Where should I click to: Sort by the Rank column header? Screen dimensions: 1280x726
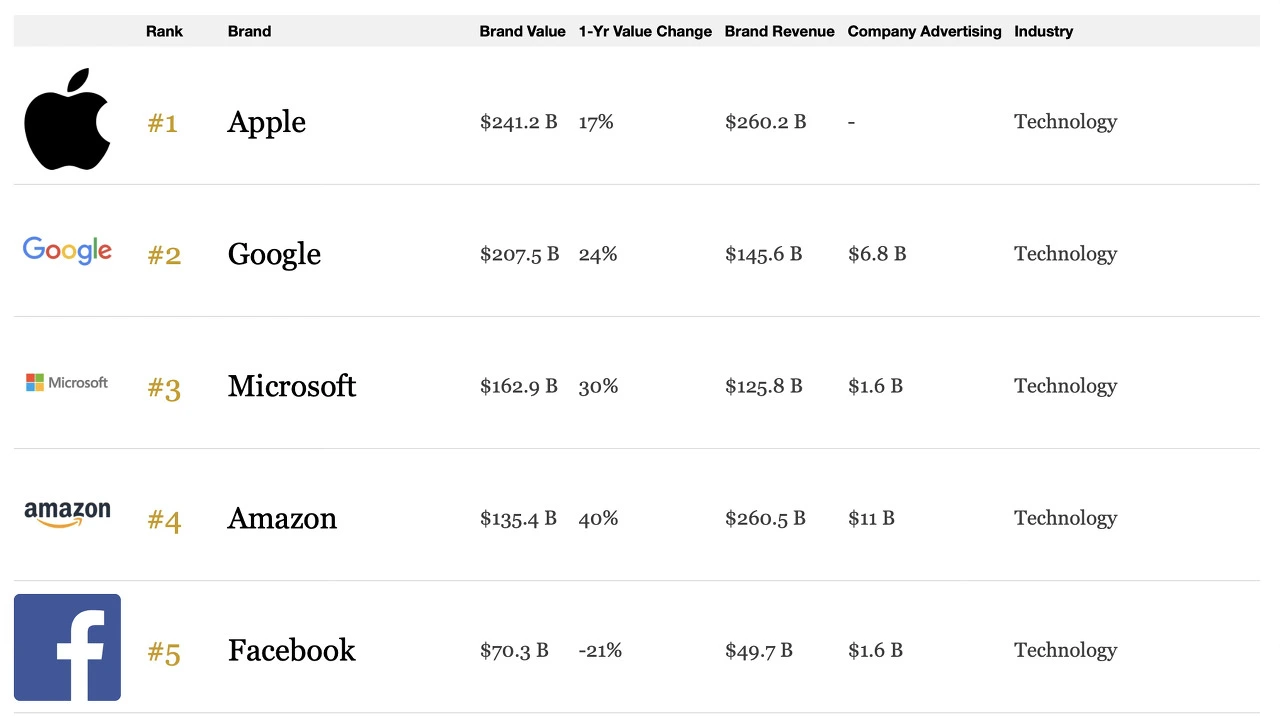pyautogui.click(x=164, y=31)
